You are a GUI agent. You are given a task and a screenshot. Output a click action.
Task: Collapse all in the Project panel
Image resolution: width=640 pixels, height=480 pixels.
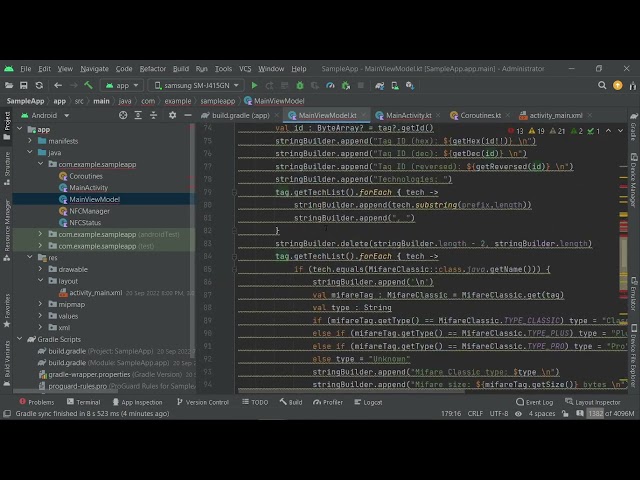153,116
